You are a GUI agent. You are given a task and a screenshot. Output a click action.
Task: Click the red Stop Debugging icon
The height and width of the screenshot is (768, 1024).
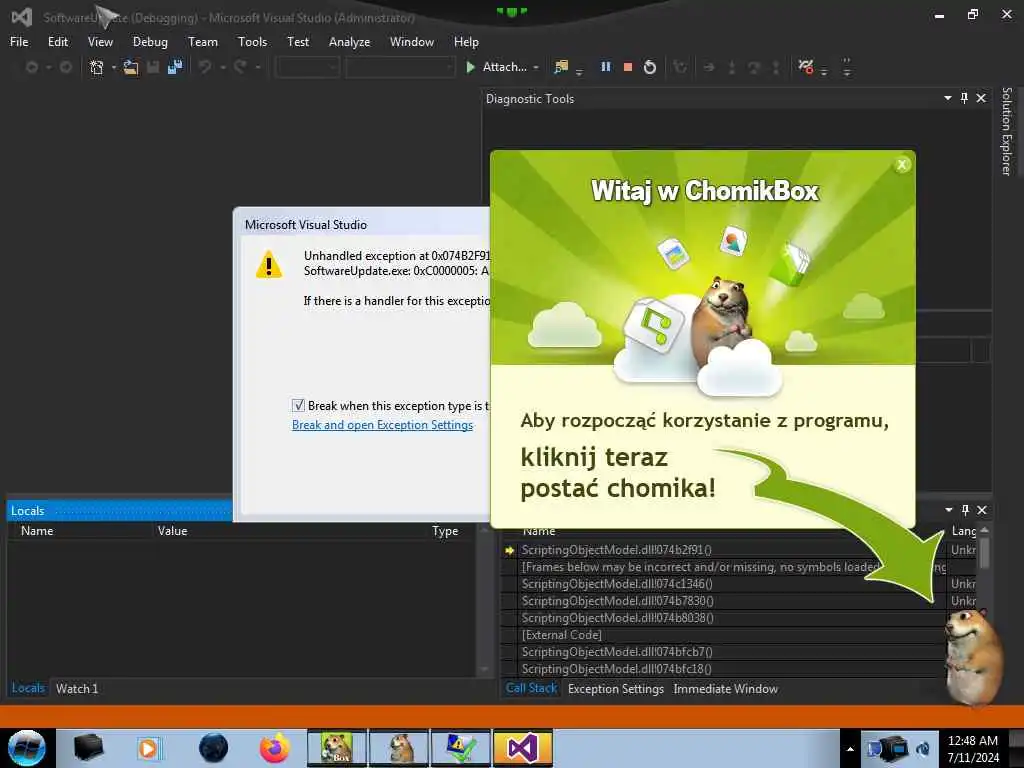(x=628, y=67)
